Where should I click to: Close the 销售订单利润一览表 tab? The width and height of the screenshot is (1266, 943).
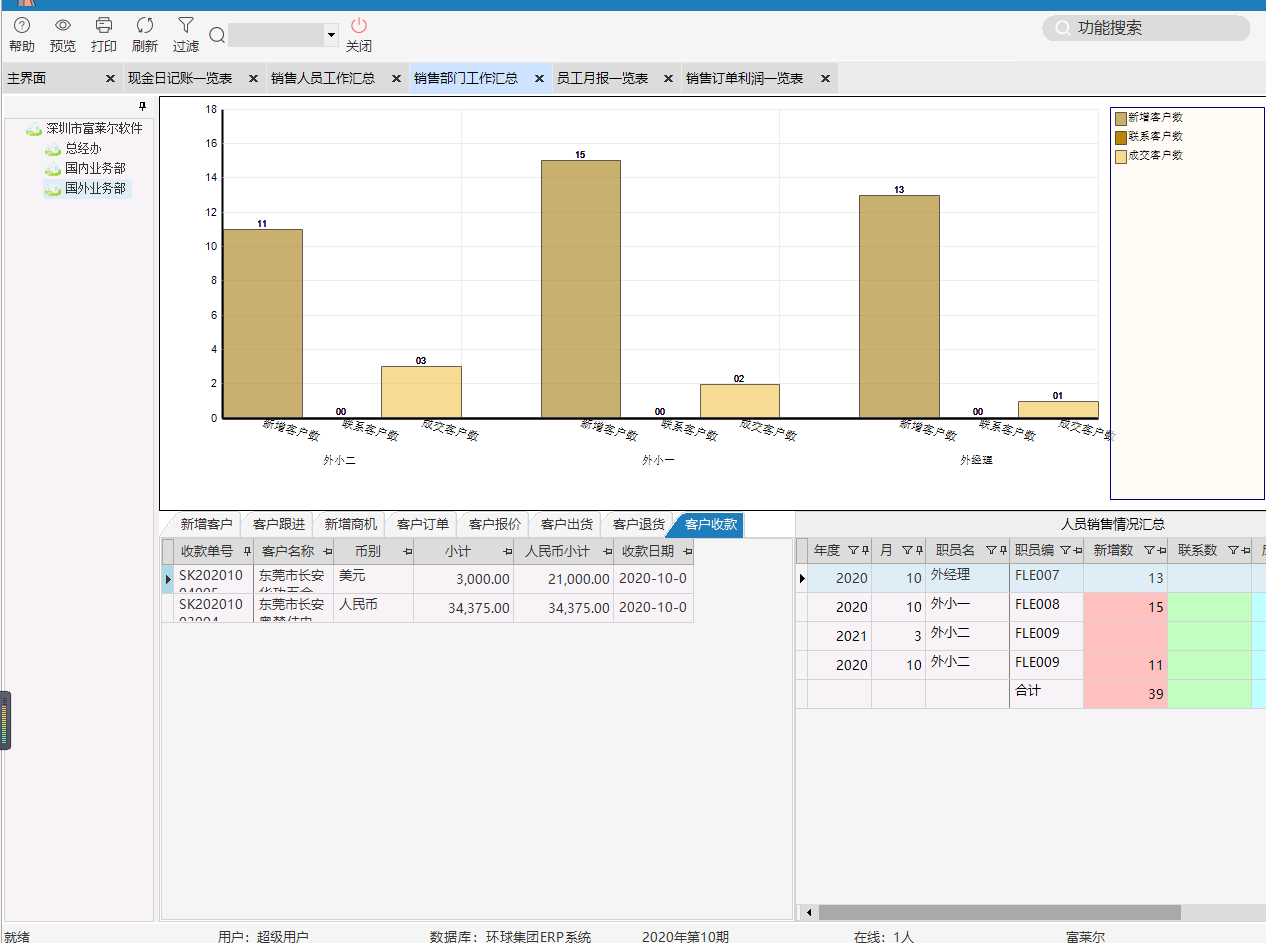(x=825, y=78)
